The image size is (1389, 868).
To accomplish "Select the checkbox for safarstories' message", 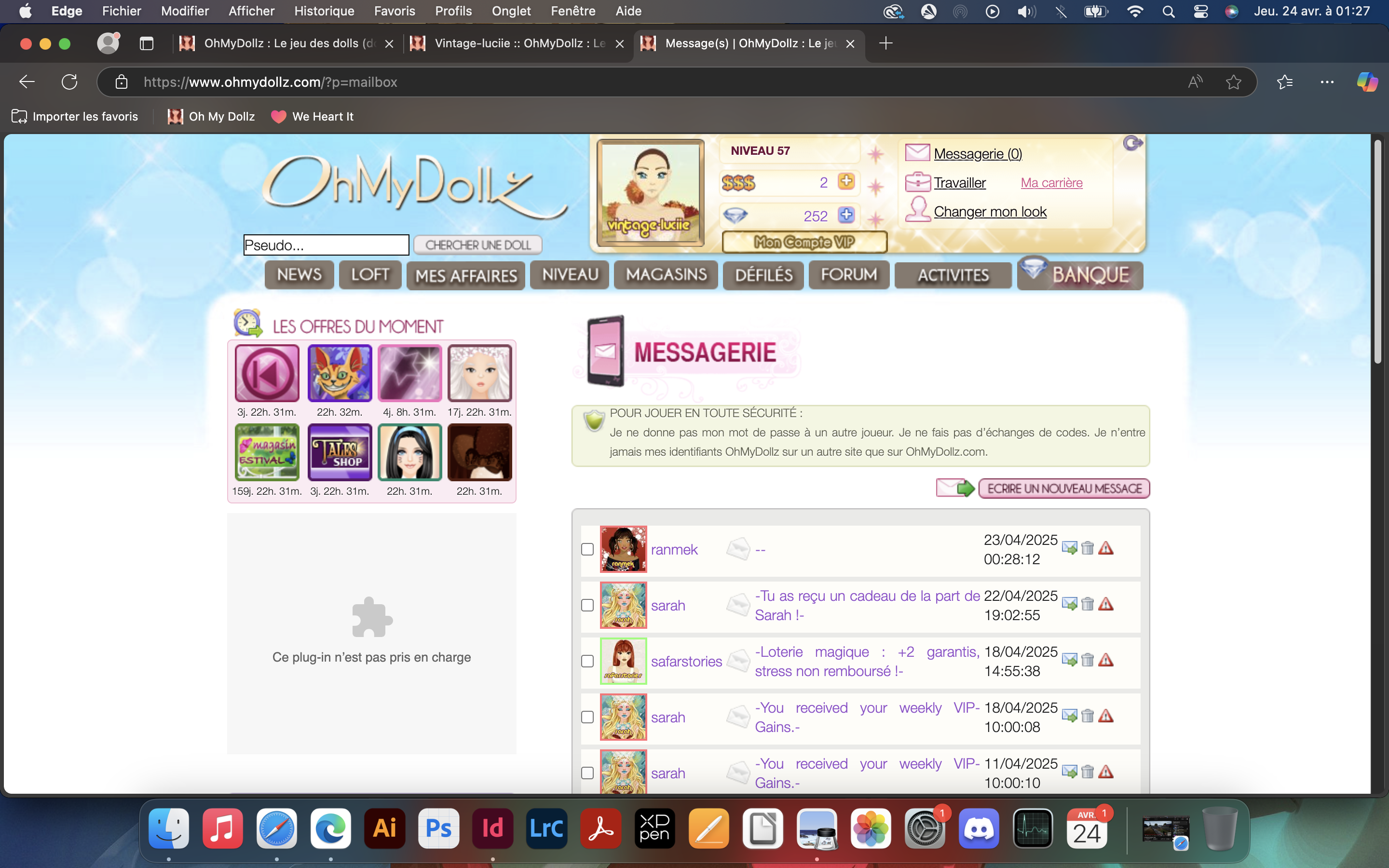I will coord(587,661).
